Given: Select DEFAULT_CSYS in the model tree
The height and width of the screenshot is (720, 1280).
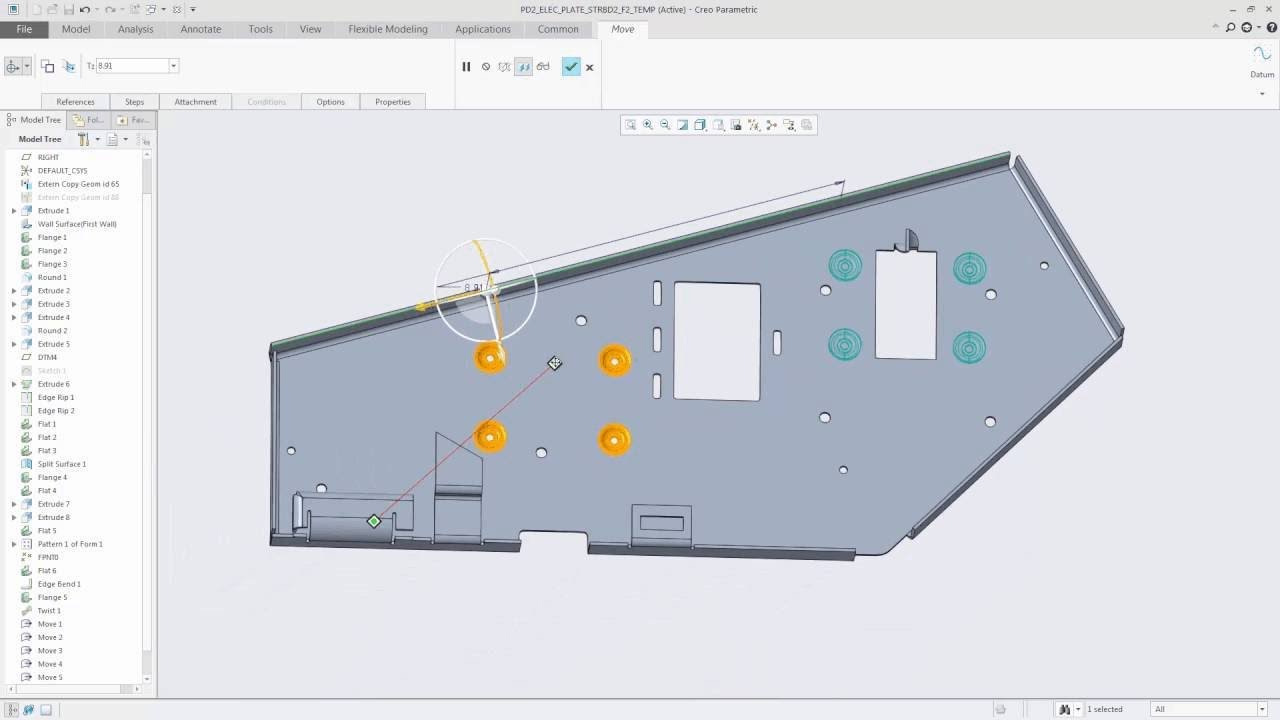Looking at the screenshot, I should [x=62, y=171].
